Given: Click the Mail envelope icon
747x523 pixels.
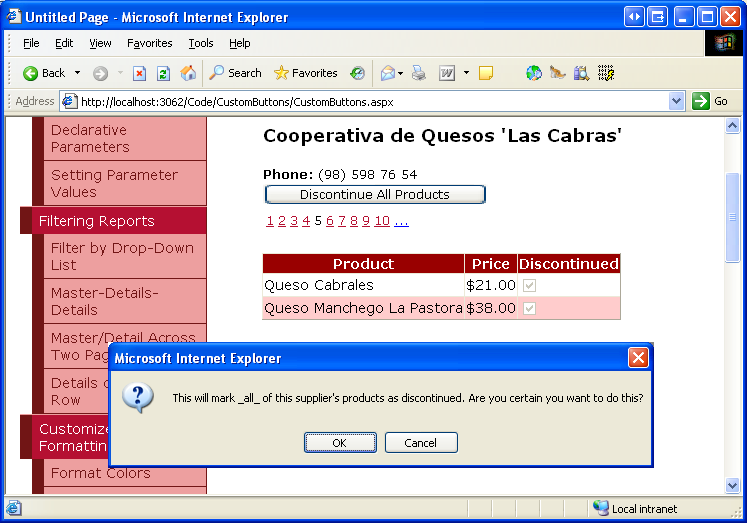Looking at the screenshot, I should [387, 73].
